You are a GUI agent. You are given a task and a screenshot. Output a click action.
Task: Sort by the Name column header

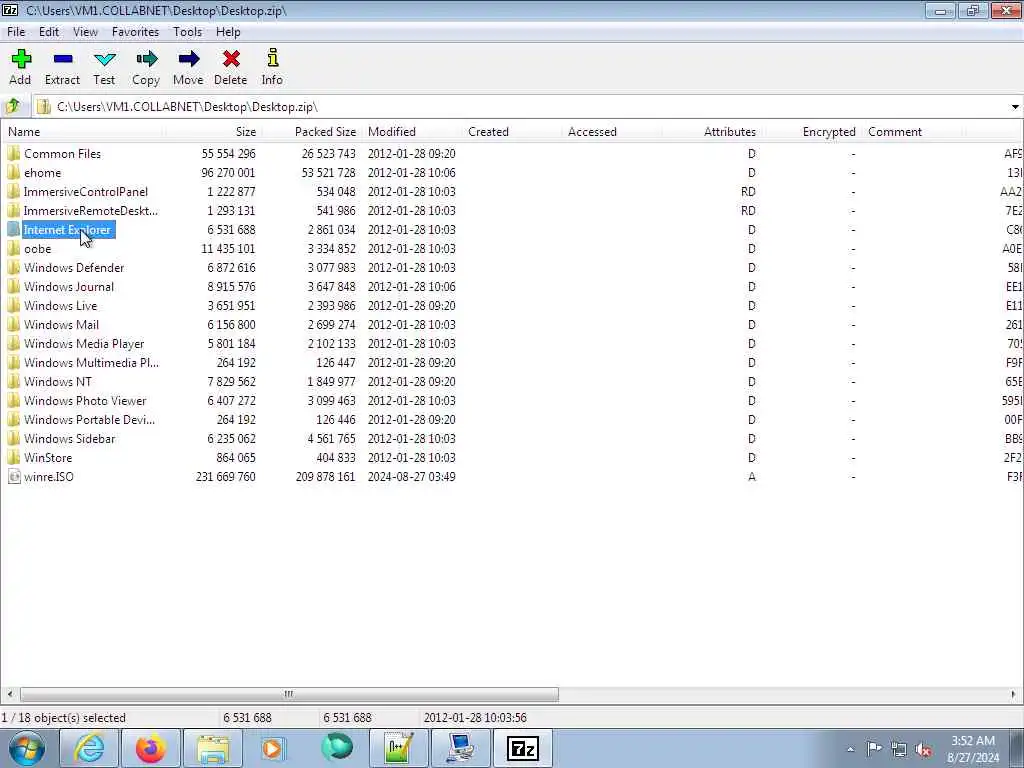tap(83, 132)
